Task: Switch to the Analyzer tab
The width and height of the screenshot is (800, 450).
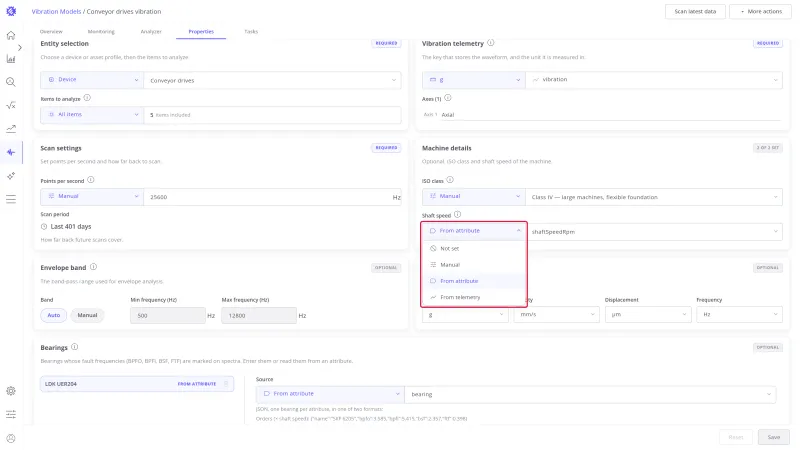Action: point(151,32)
